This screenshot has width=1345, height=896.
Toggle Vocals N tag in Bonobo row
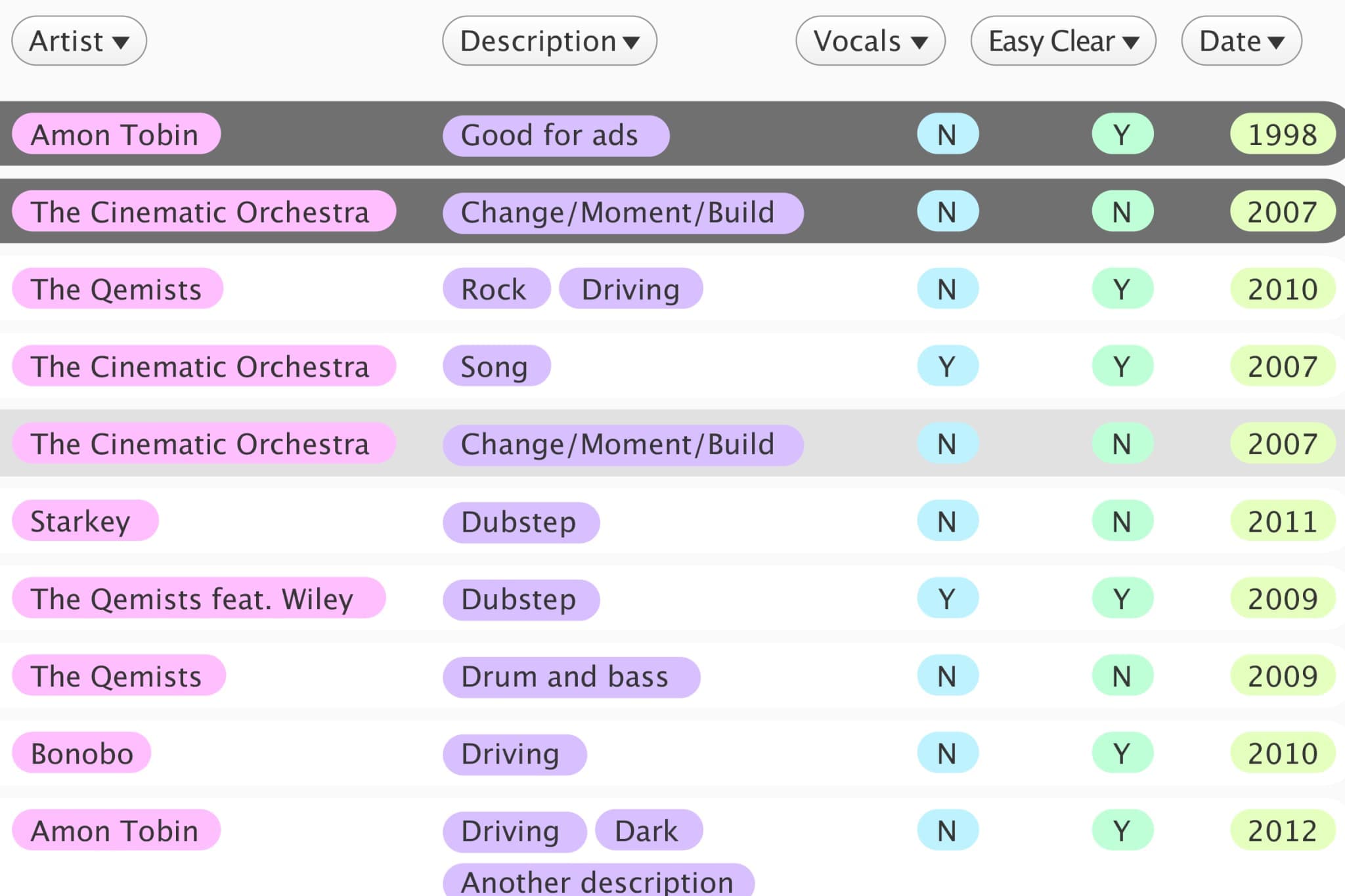pos(947,754)
